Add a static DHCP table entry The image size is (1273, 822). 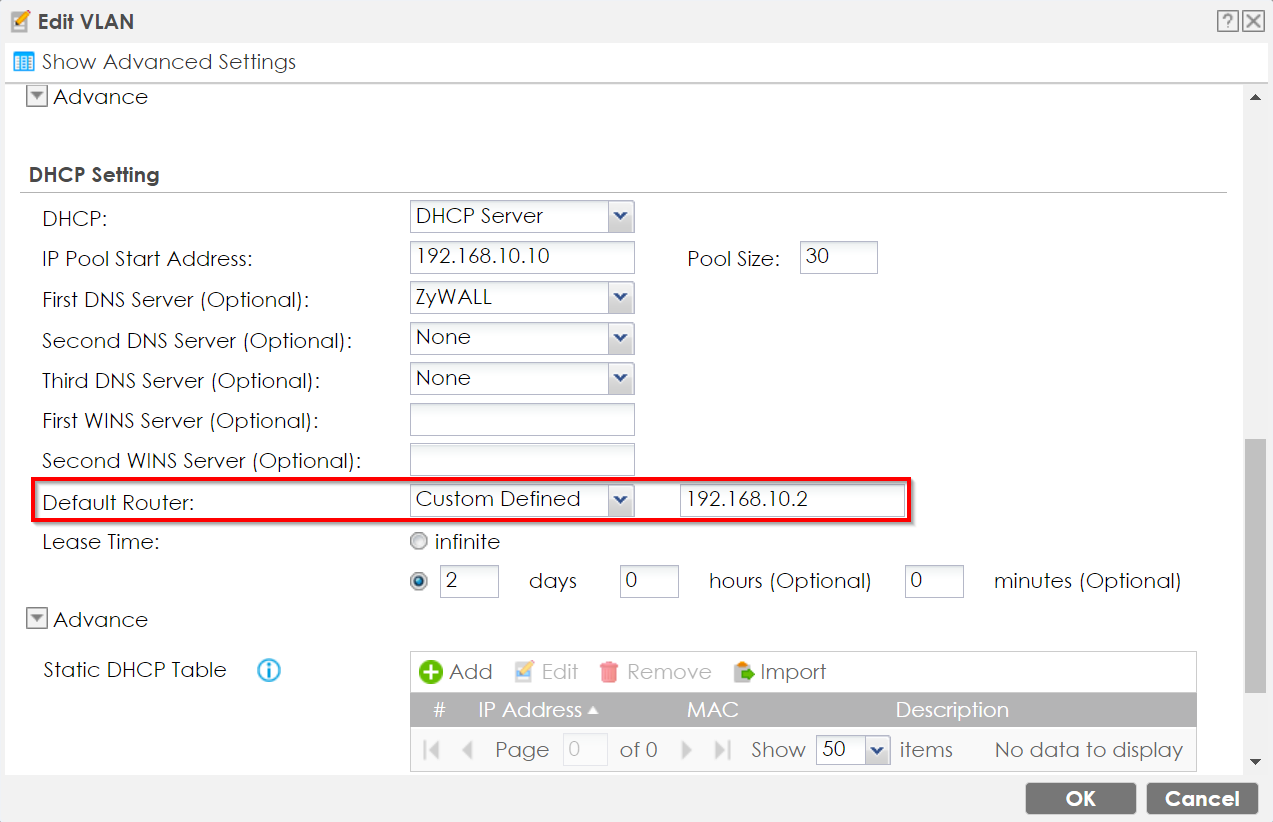(x=456, y=672)
